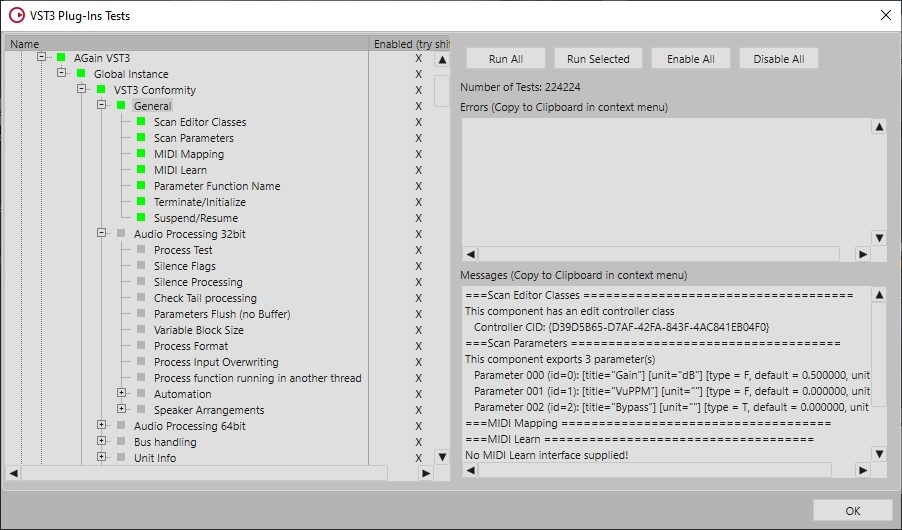This screenshot has height=530, width=902.
Task: Collapse the Global Instance node
Action: tap(62, 73)
